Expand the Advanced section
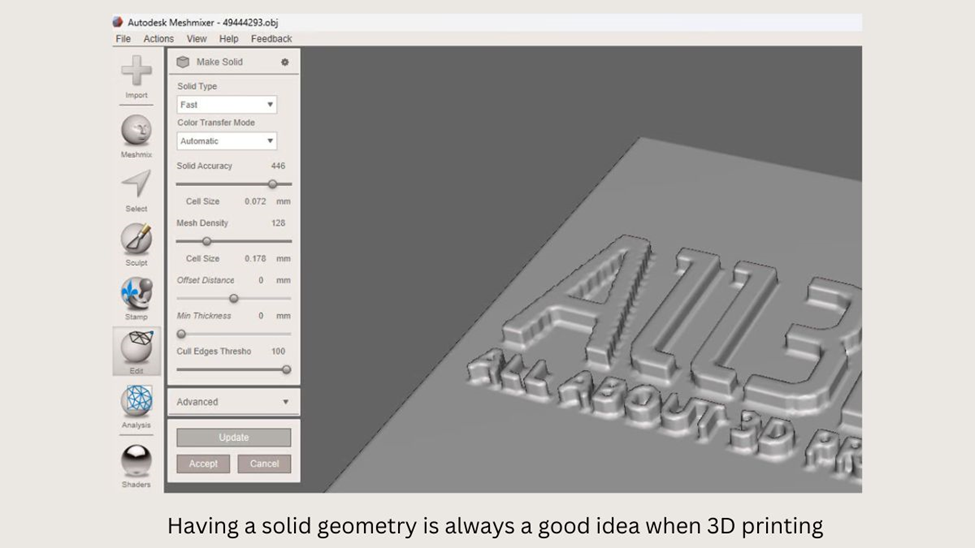This screenshot has width=975, height=548. [233, 402]
